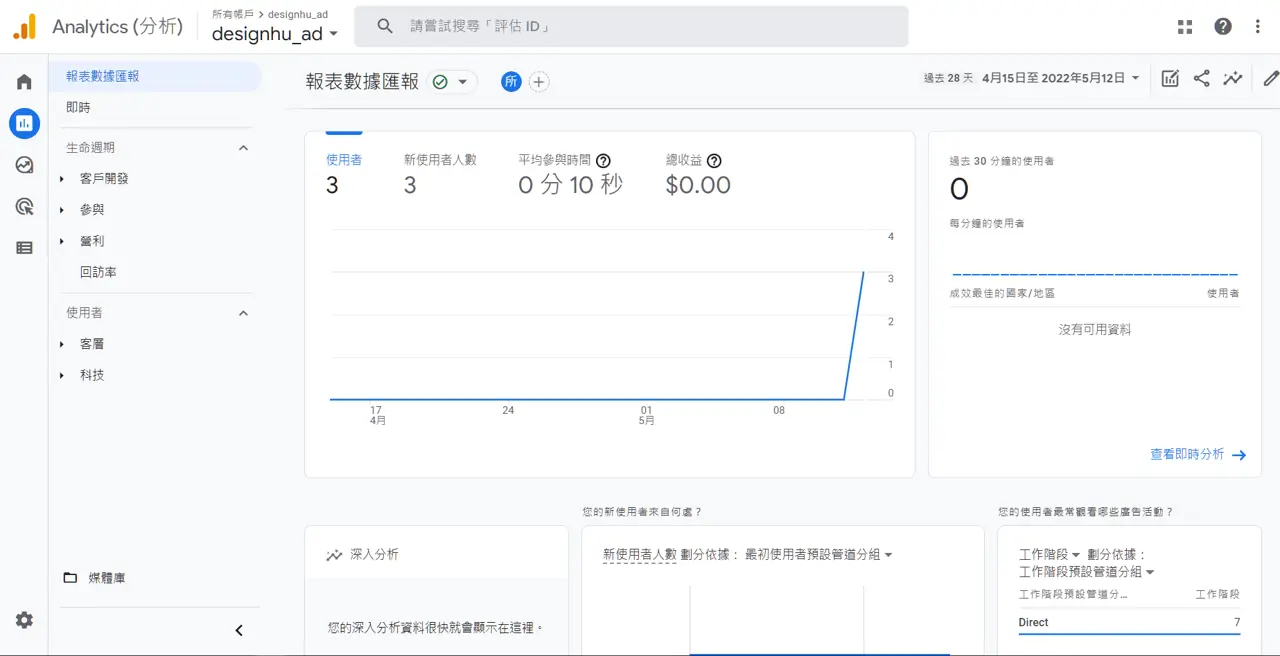
Task: Select the 新使用者人數 metric tab
Action: pyautogui.click(x=440, y=172)
